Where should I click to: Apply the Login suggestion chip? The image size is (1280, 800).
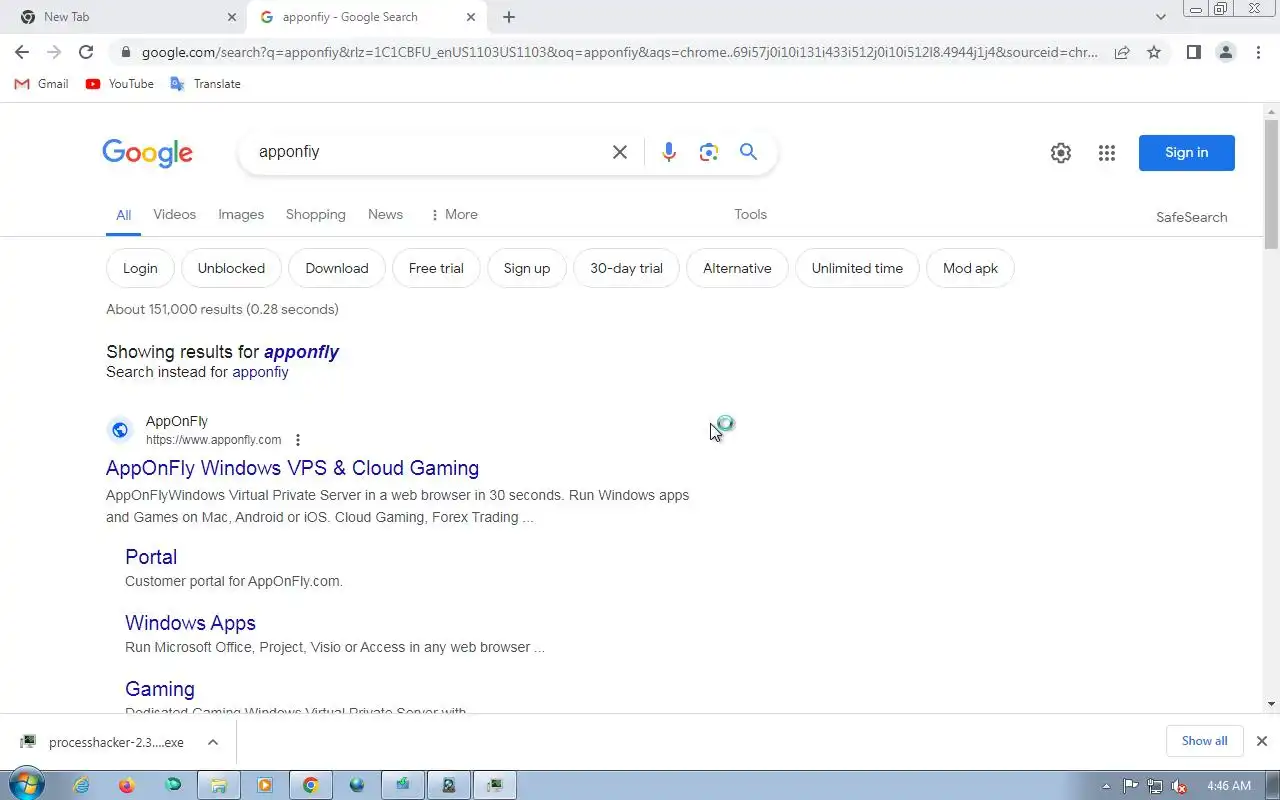point(140,268)
